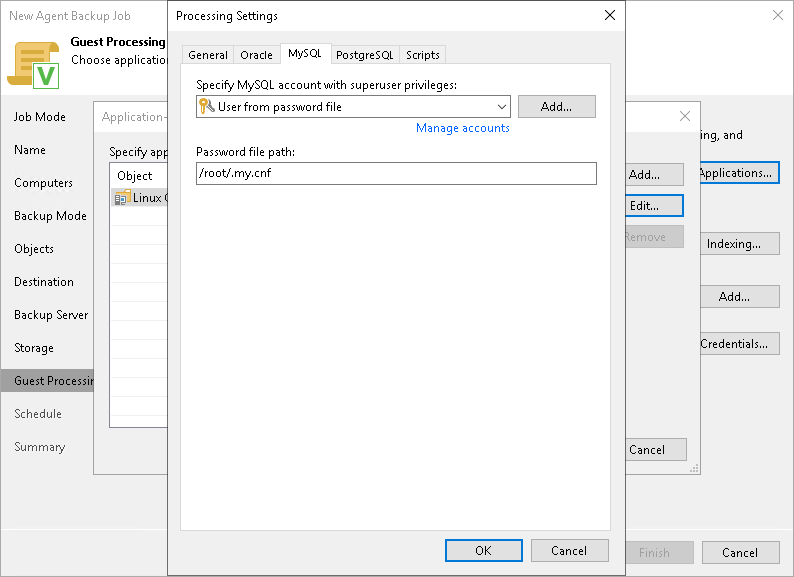Image resolution: width=794 pixels, height=577 pixels.
Task: Click the Indexing button in wizard
Action: [740, 244]
